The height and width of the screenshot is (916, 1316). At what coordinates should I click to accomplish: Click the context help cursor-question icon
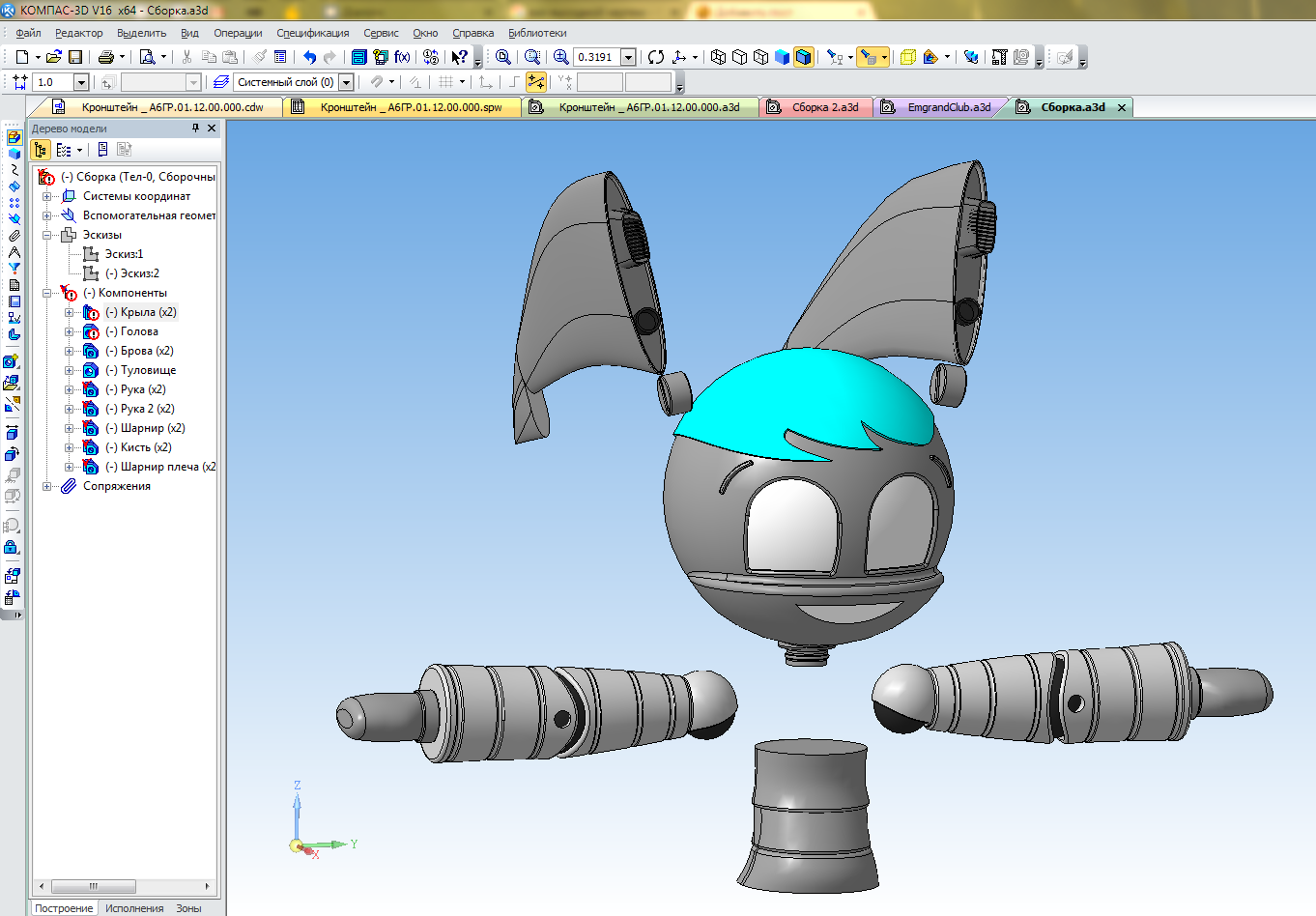tap(460, 57)
